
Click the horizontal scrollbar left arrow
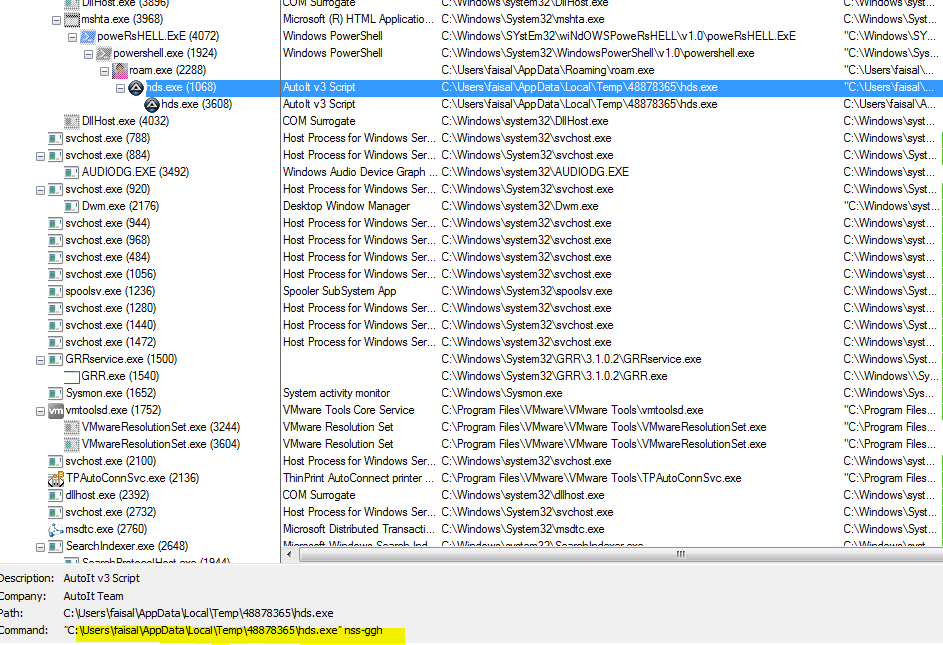(x=289, y=553)
